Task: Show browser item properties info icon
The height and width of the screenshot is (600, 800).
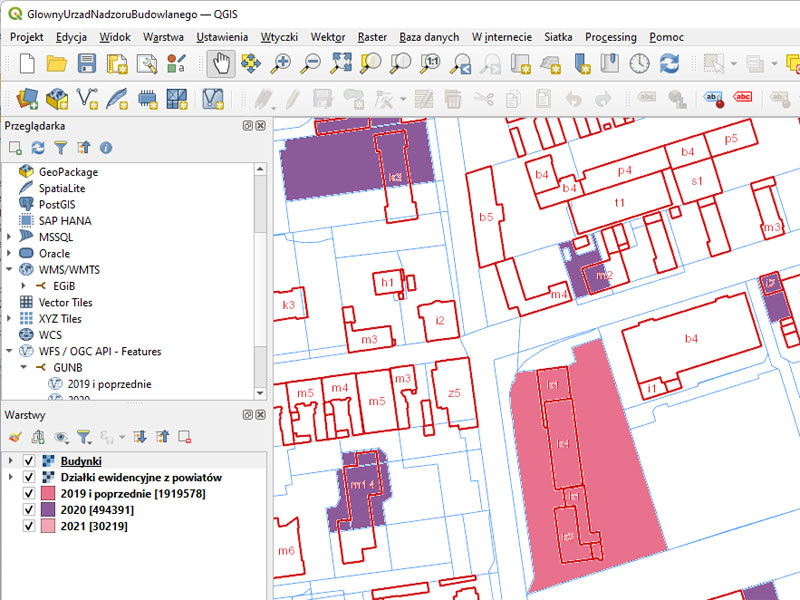Action: pyautogui.click(x=106, y=148)
